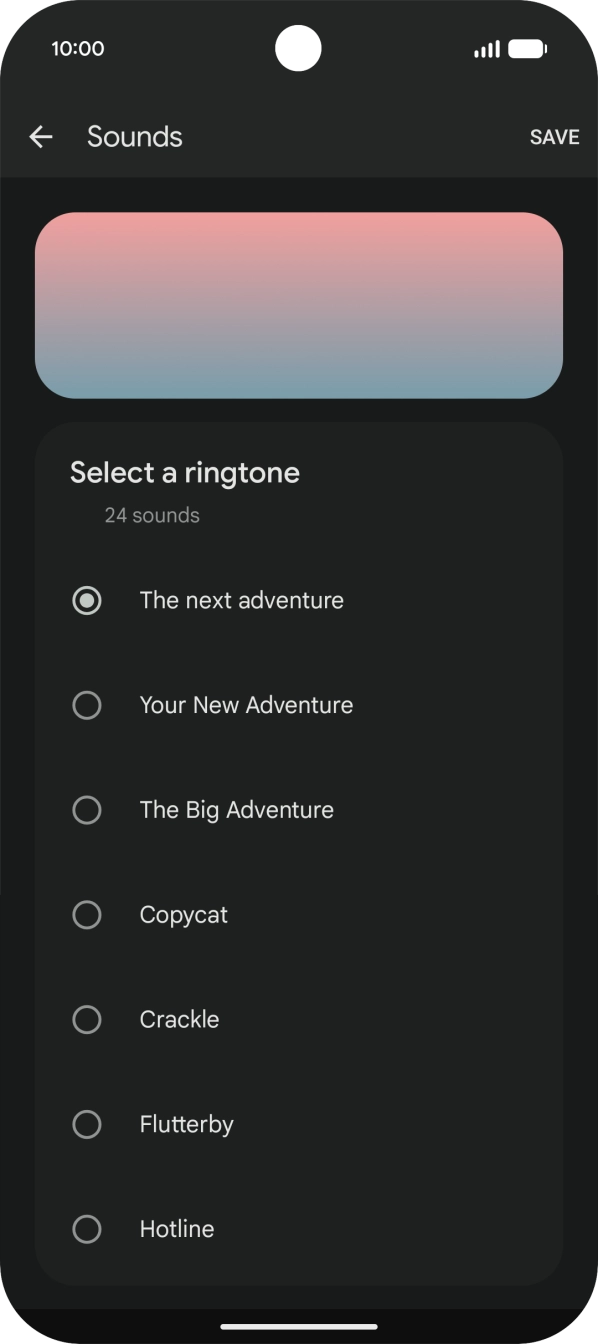The width and height of the screenshot is (598, 1344).
Task: Tap the clock showing 10:00
Action: (78, 48)
